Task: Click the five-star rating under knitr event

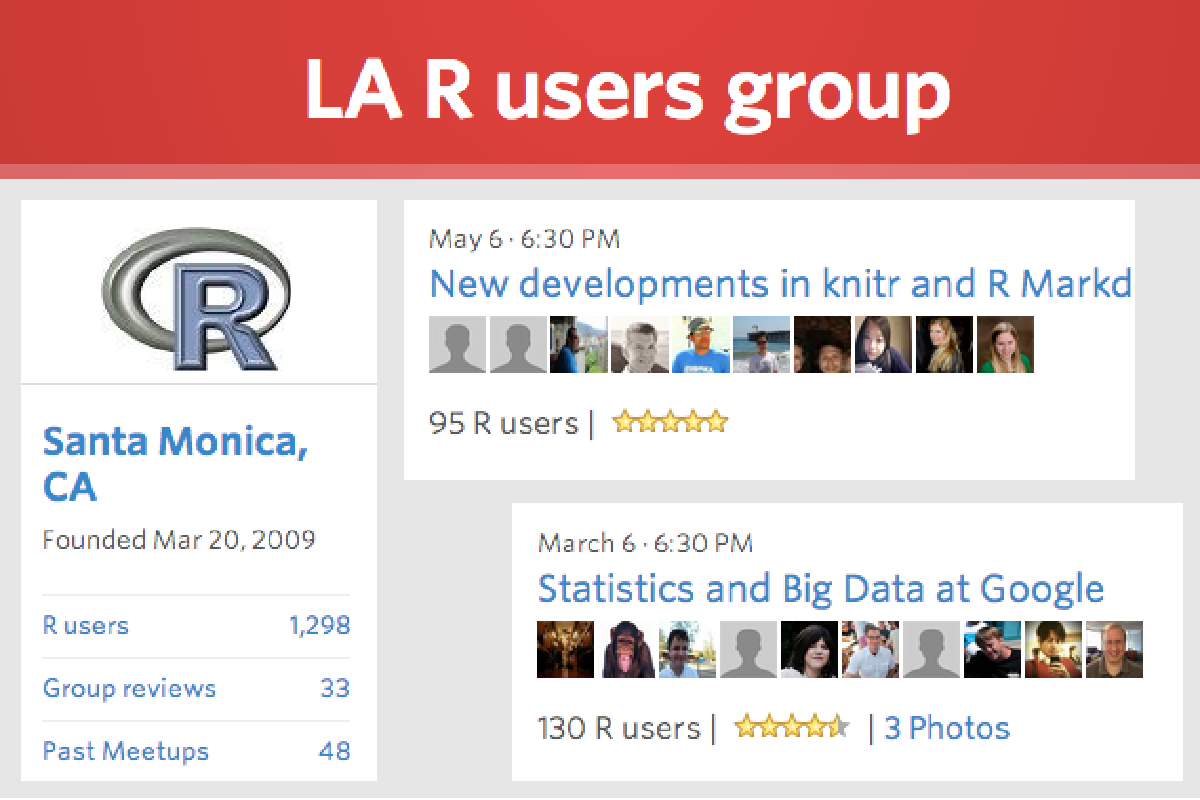Action: (x=670, y=422)
